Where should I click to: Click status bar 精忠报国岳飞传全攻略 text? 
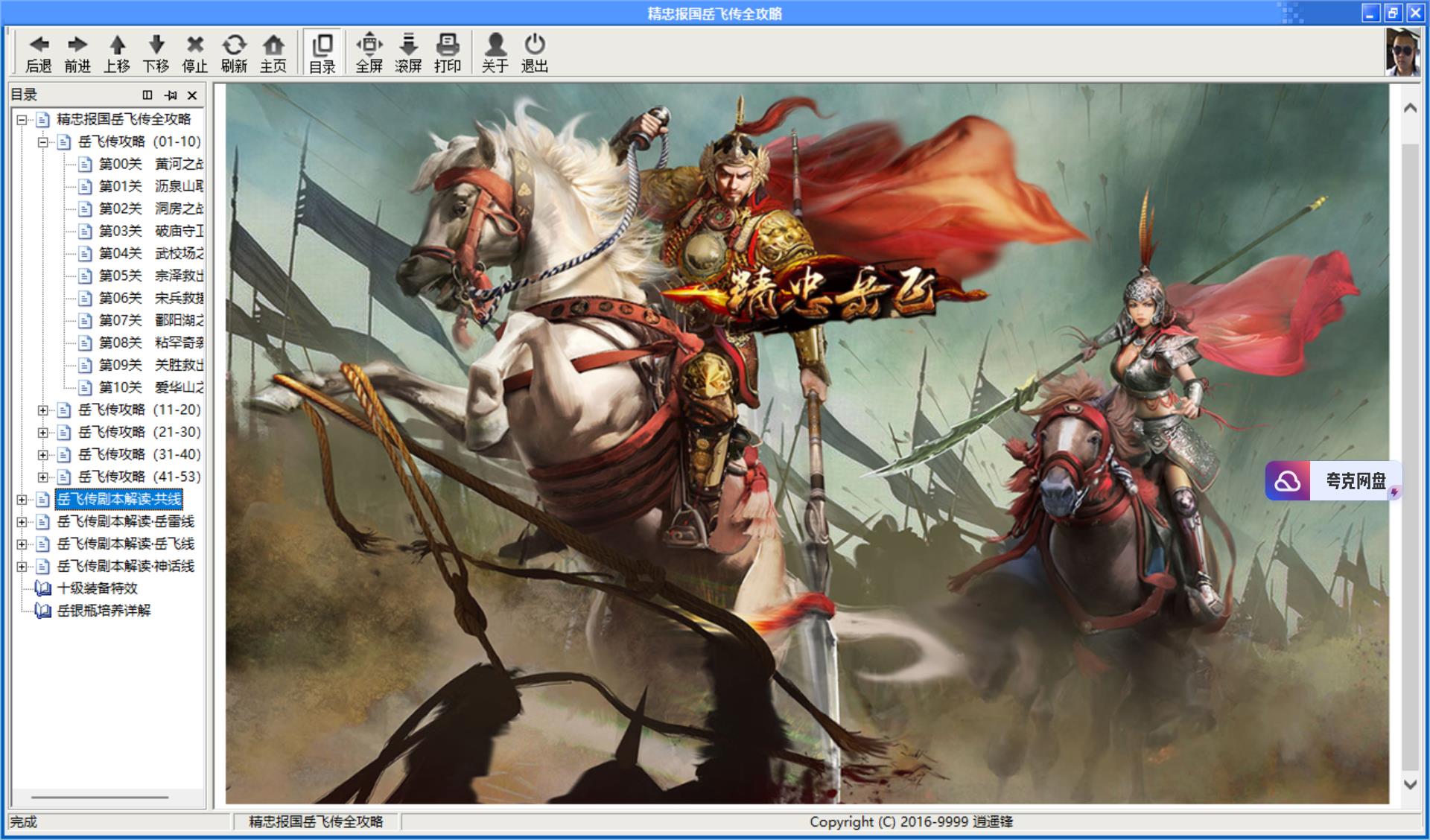point(316,821)
